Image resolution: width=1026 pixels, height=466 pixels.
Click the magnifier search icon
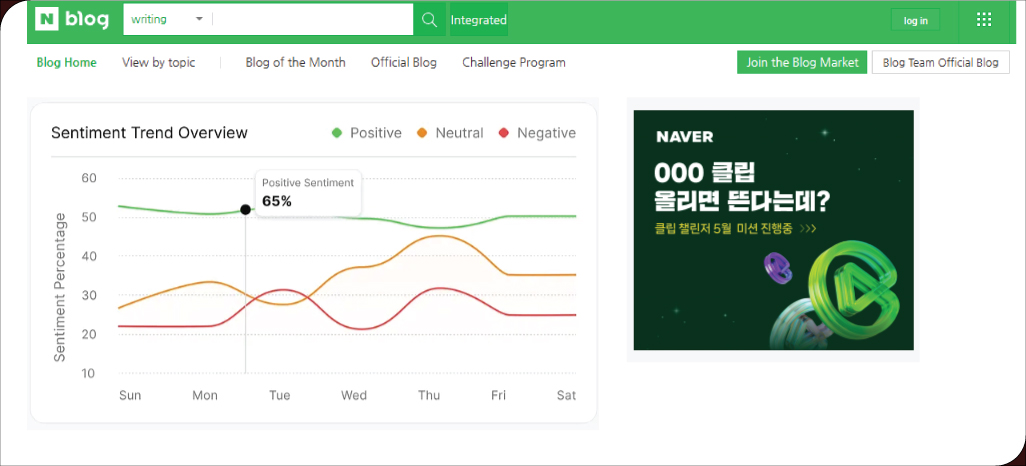pos(428,20)
